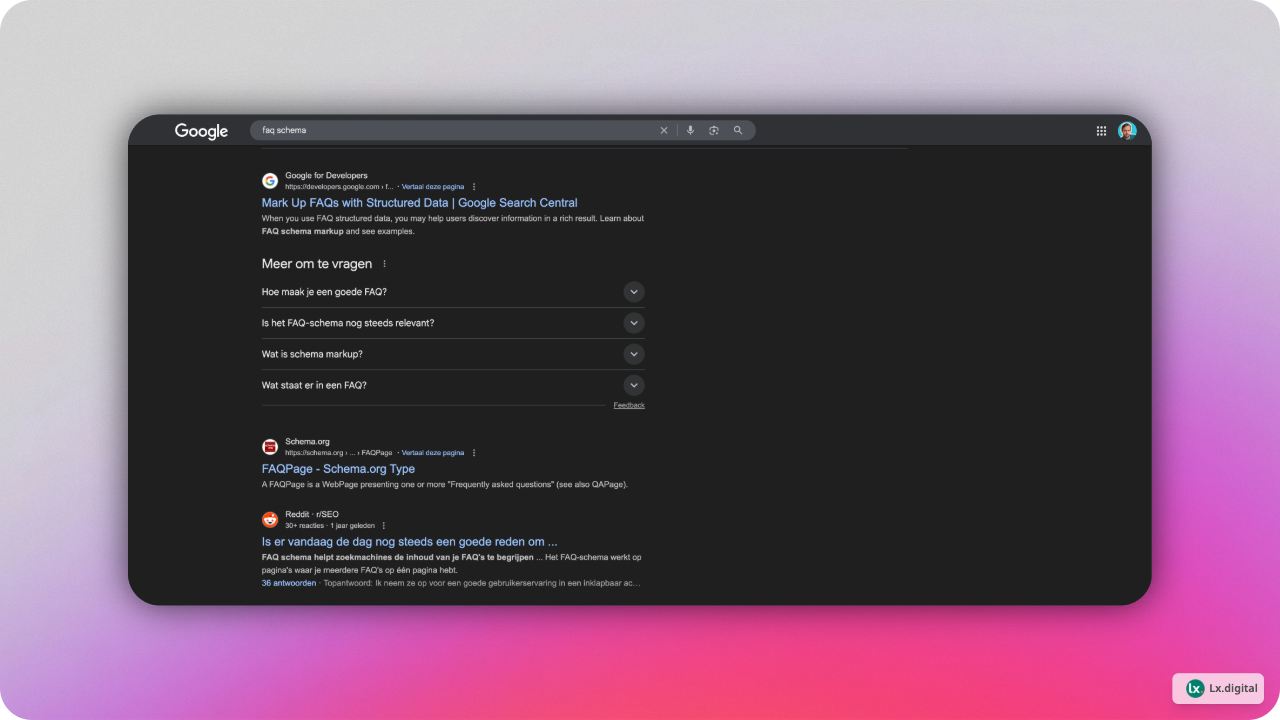Open image search with the camera icon

(x=714, y=130)
